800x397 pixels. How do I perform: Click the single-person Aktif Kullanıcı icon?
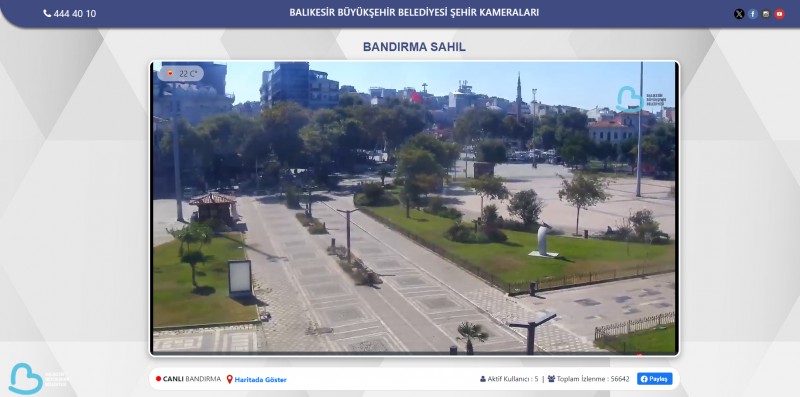(483, 379)
